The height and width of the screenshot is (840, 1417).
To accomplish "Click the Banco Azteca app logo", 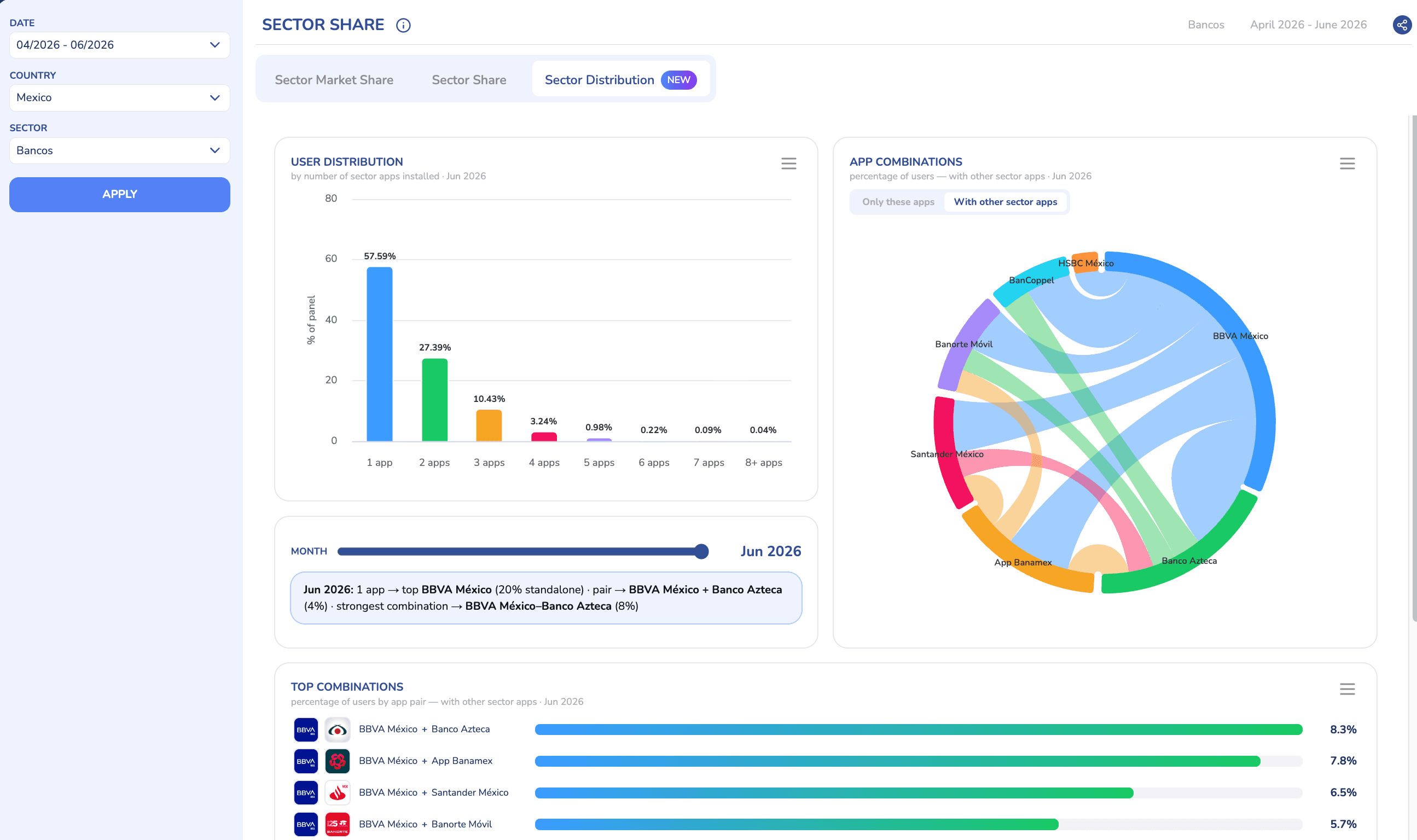I will (x=338, y=730).
